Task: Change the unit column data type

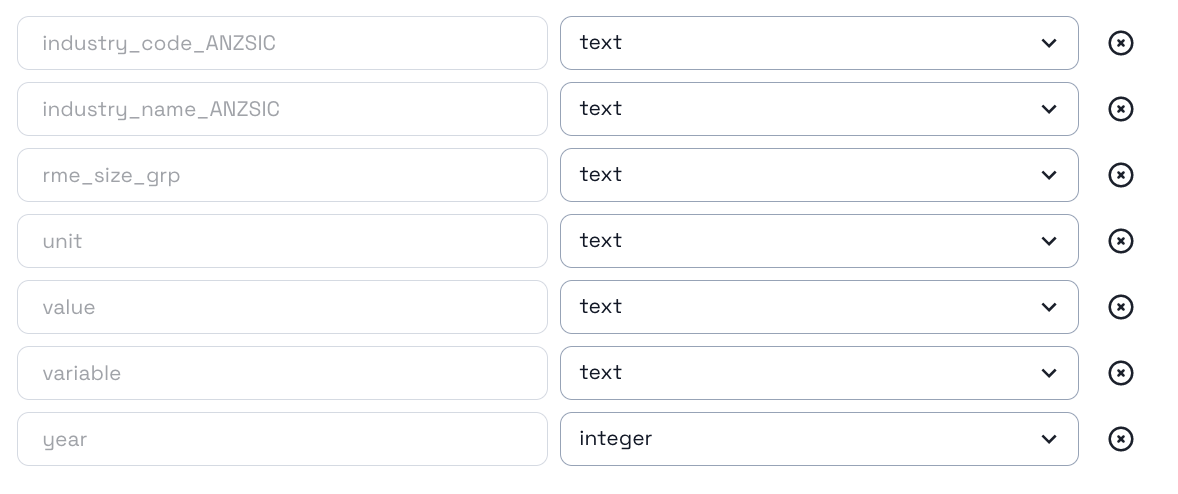Action: pyautogui.click(x=818, y=241)
